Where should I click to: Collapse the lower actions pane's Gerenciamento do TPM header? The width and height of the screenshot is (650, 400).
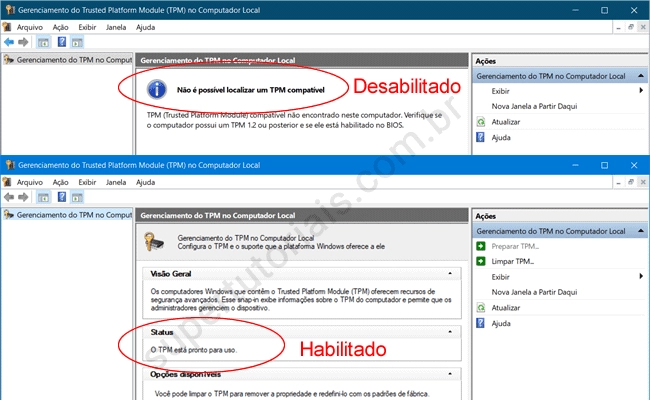point(640,231)
